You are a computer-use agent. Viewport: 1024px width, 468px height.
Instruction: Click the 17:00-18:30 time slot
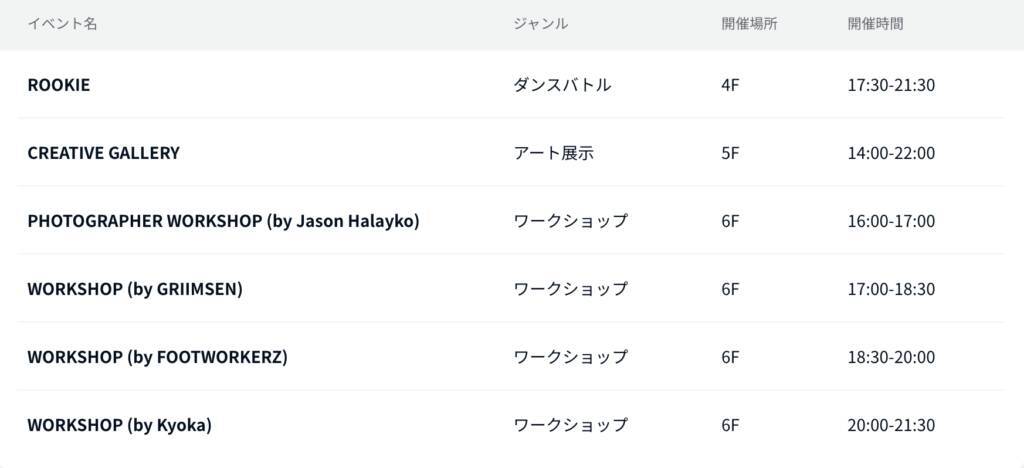point(890,289)
